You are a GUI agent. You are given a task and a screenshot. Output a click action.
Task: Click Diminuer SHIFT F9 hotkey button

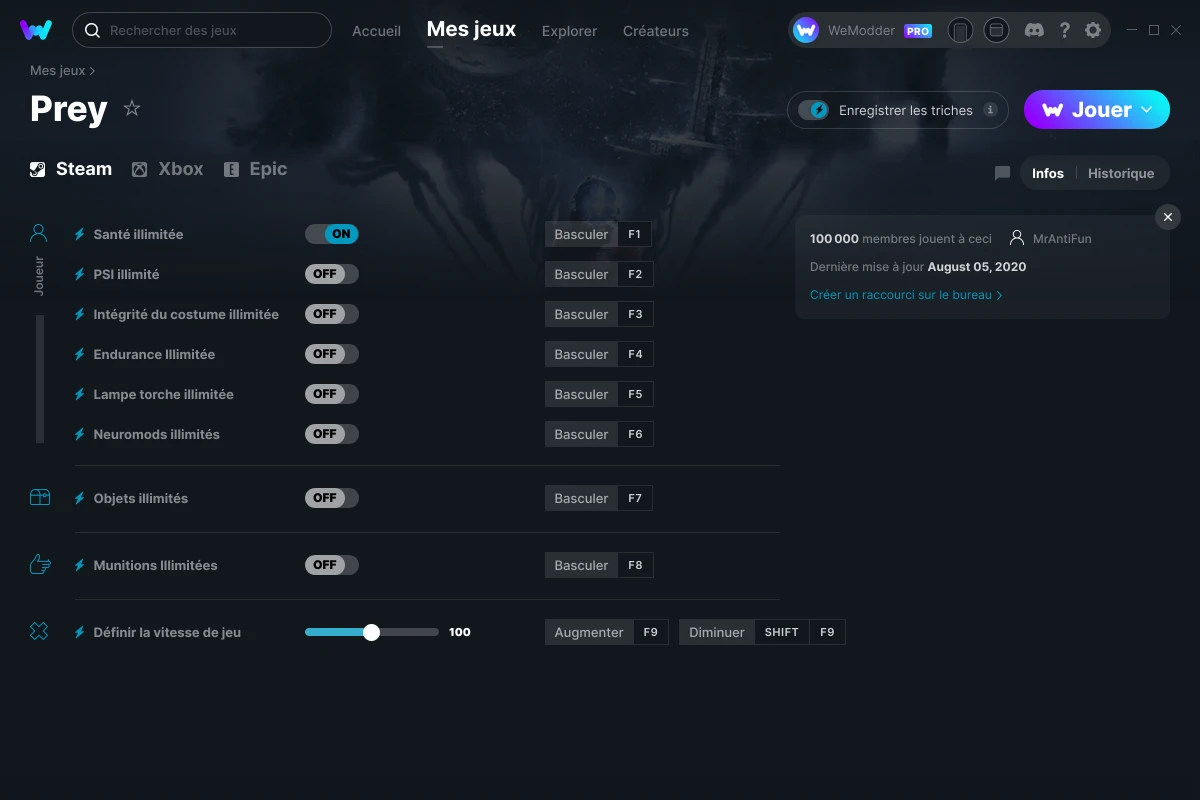[x=762, y=632]
